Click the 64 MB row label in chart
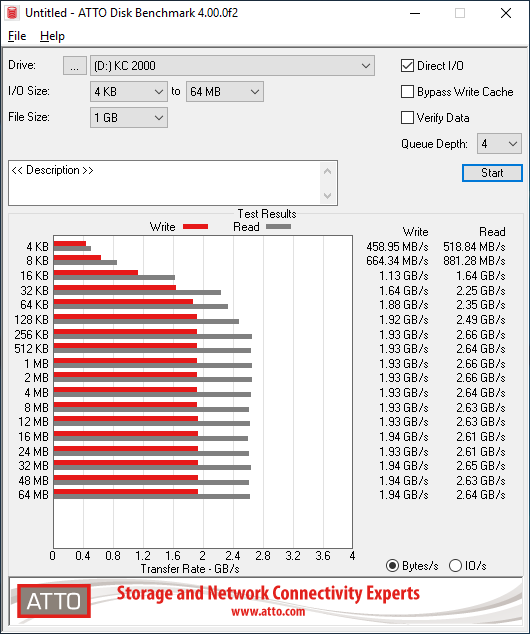This screenshot has width=530, height=634. point(34,495)
